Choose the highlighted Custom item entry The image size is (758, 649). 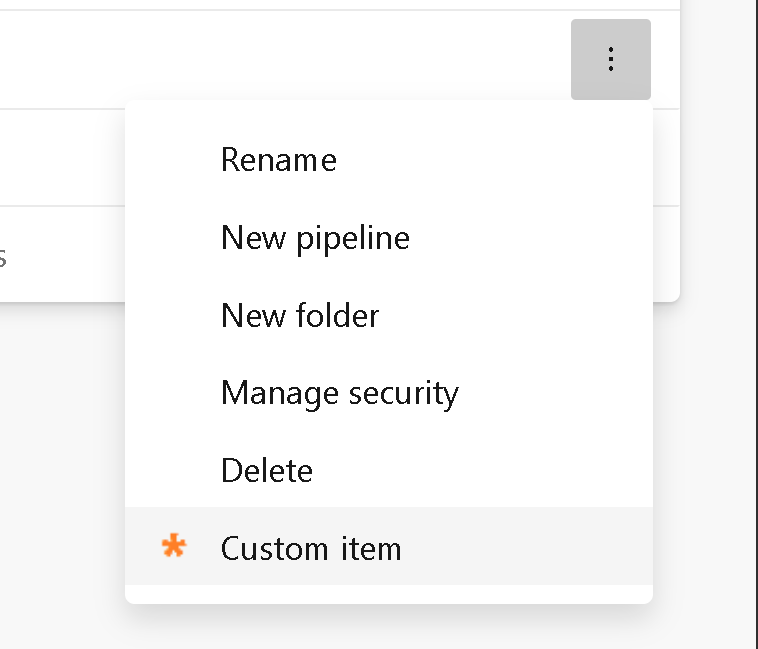pyautogui.click(x=311, y=548)
